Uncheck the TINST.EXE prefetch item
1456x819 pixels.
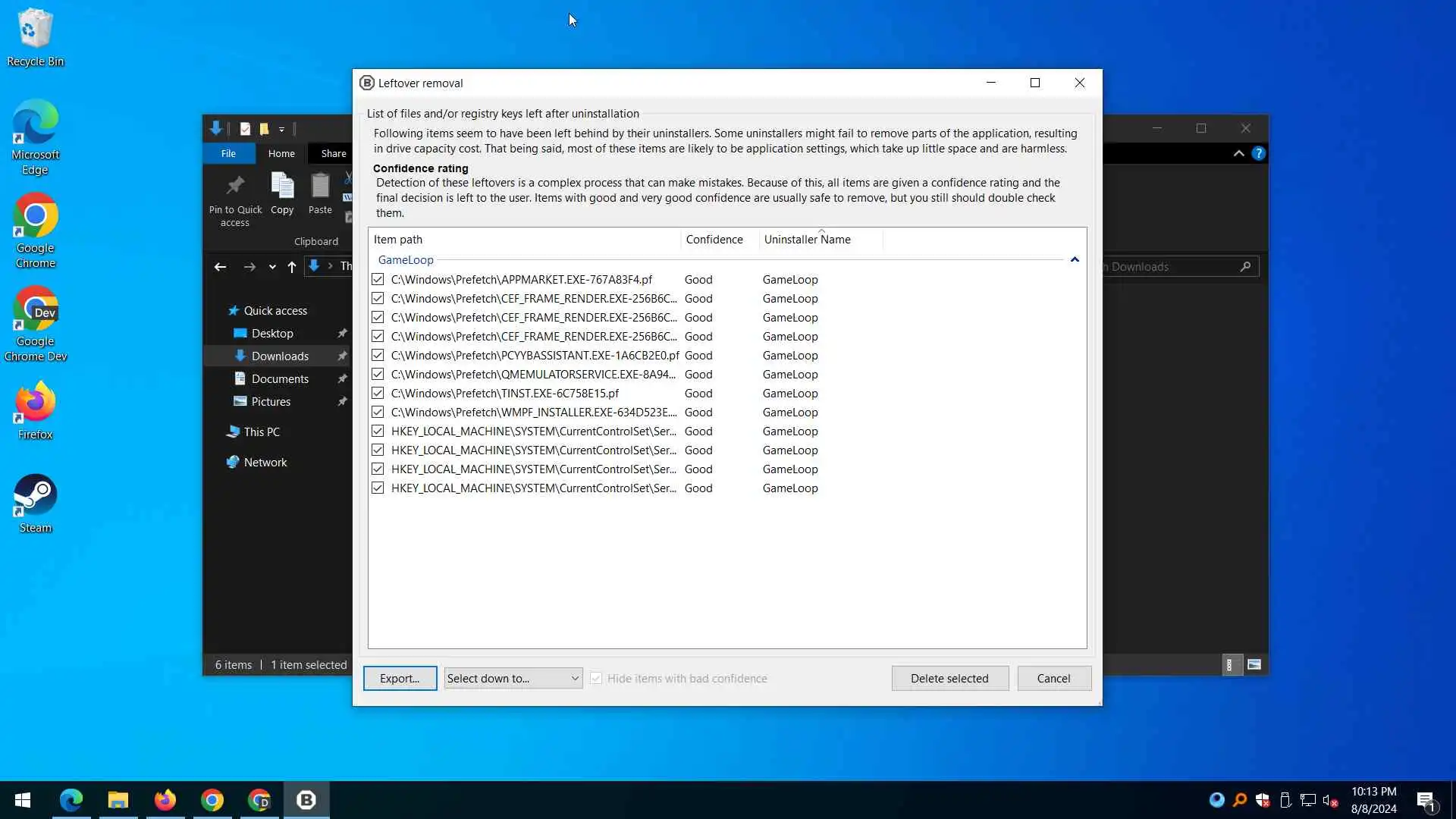point(378,393)
